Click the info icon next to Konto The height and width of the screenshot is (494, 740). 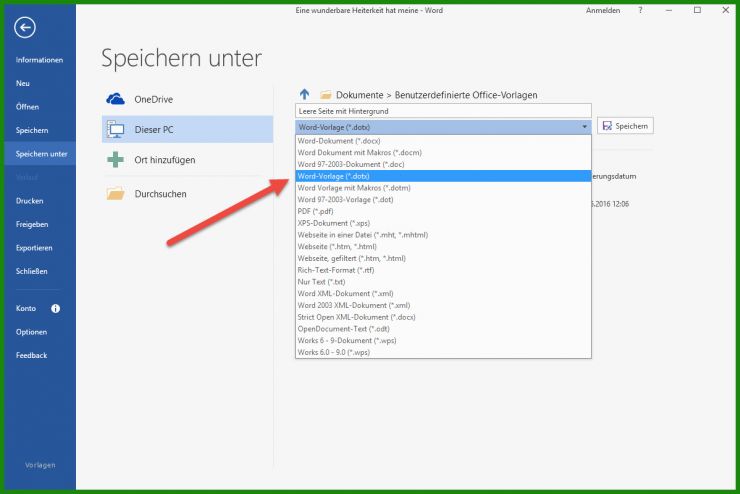tap(55, 309)
